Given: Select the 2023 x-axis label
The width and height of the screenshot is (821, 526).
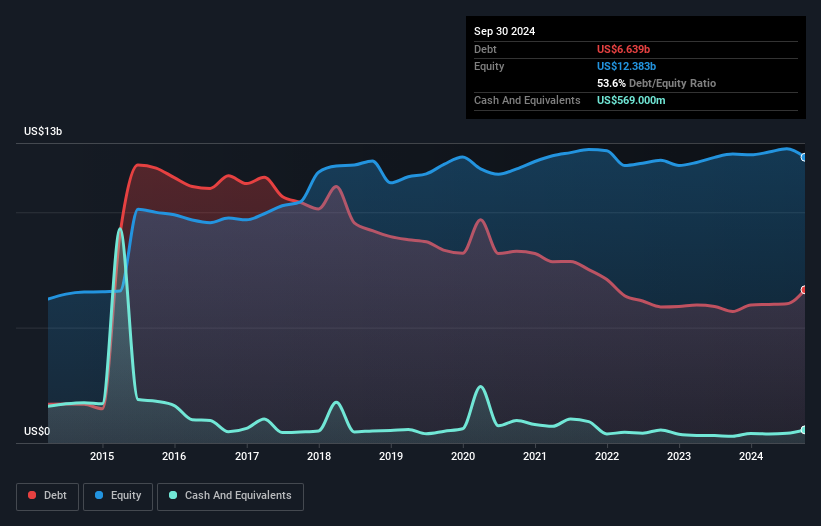Looking at the screenshot, I should [x=679, y=456].
